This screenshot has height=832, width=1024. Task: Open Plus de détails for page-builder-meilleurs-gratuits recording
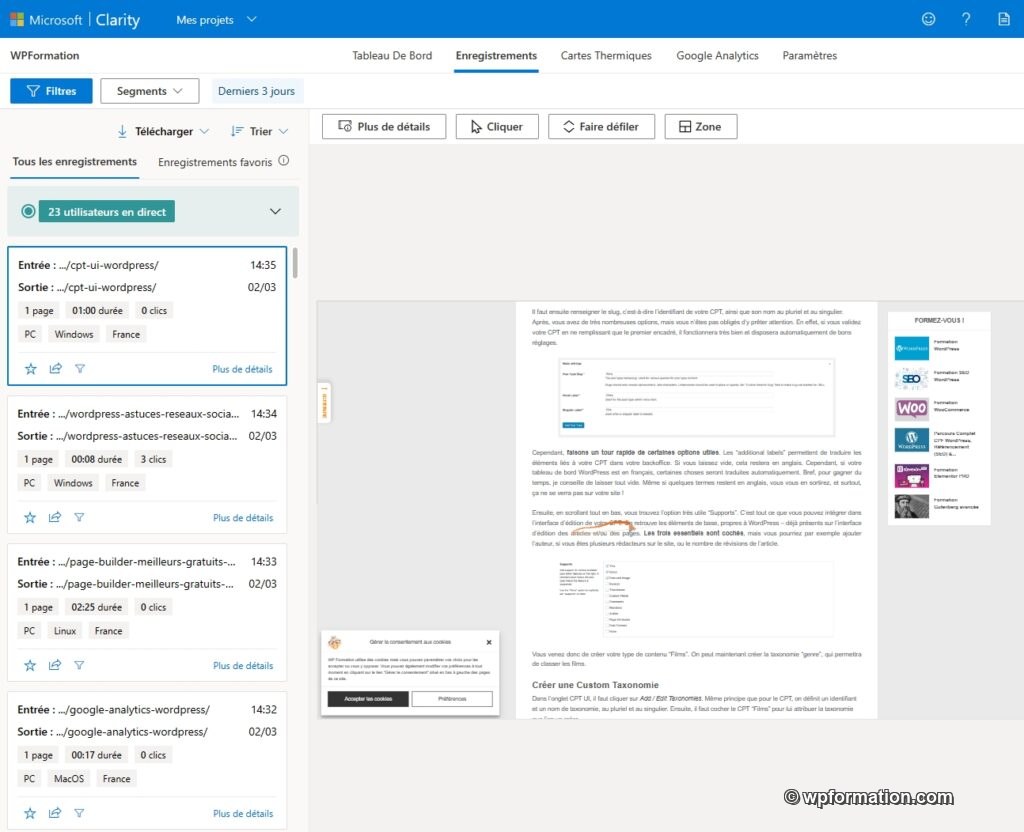[x=243, y=665]
